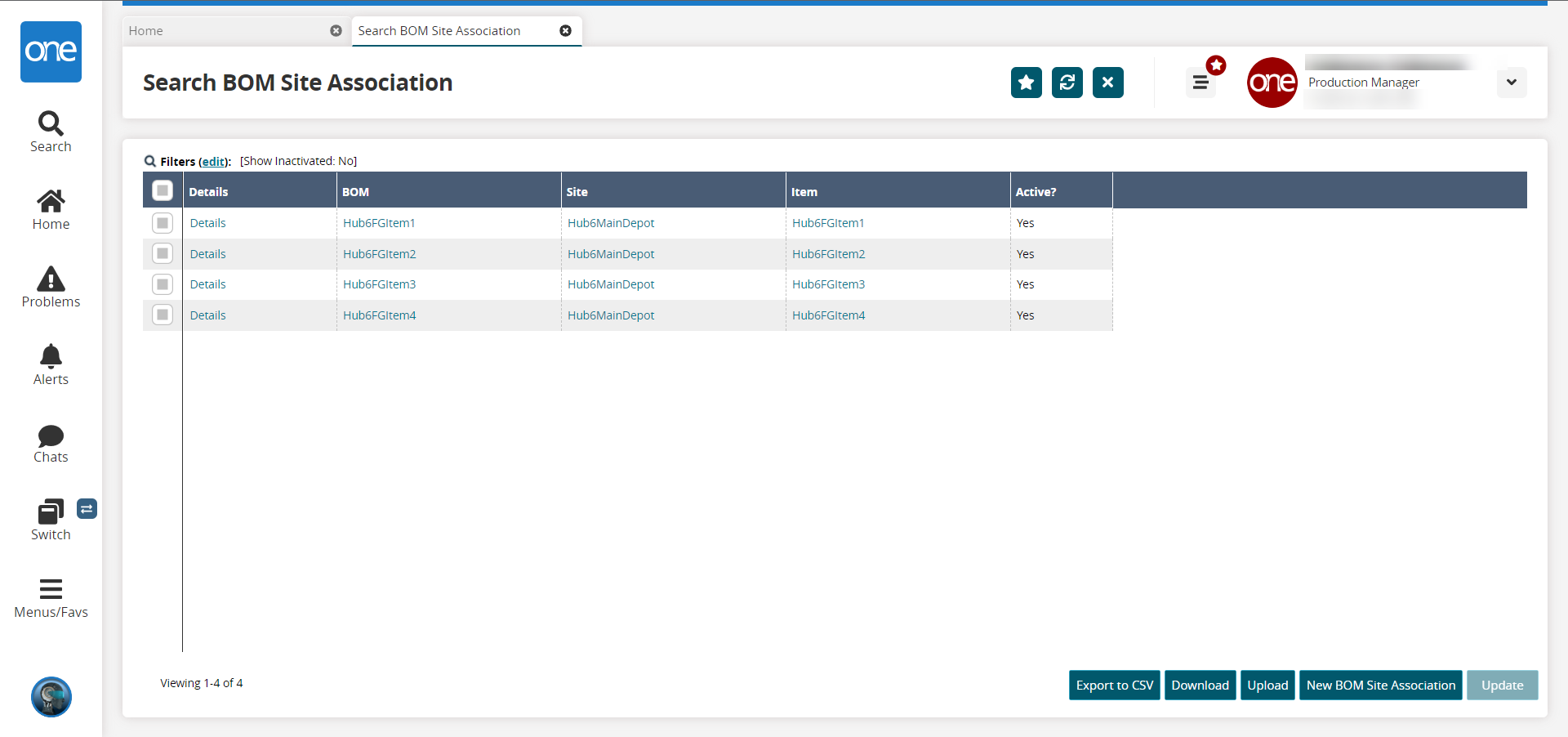Open the notifications list menu
The width and height of the screenshot is (1568, 737).
pyautogui.click(x=1200, y=83)
